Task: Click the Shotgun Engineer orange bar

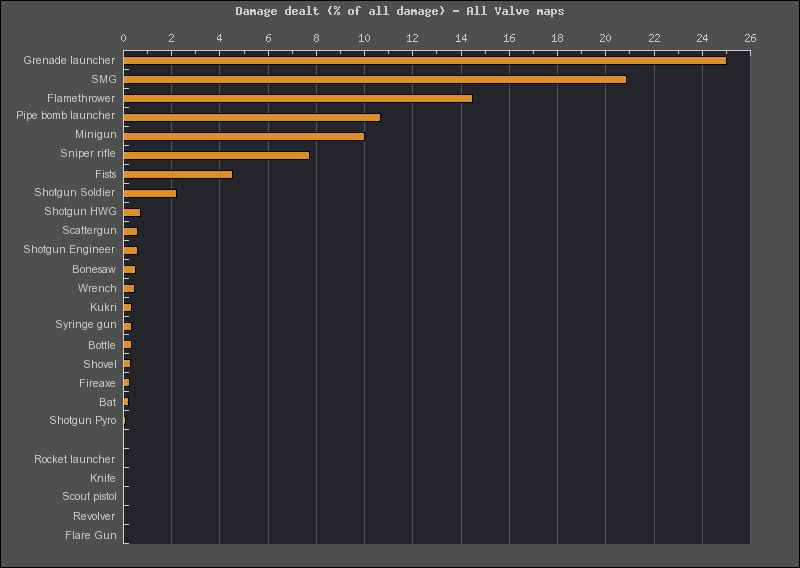Action: coord(130,251)
